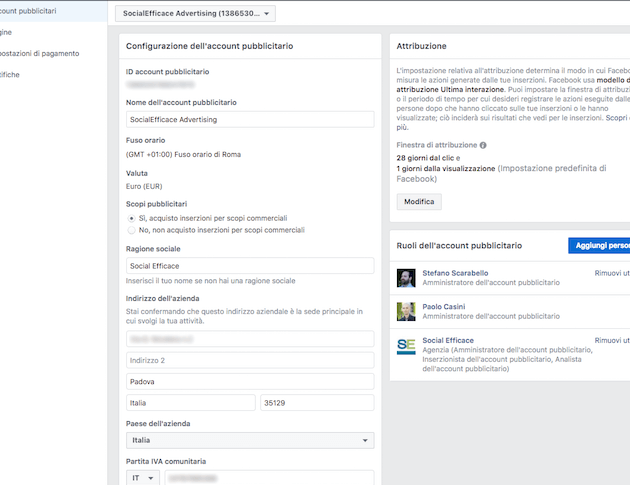Click the blurred first address line field
The height and width of the screenshot is (485, 630).
click(250, 339)
